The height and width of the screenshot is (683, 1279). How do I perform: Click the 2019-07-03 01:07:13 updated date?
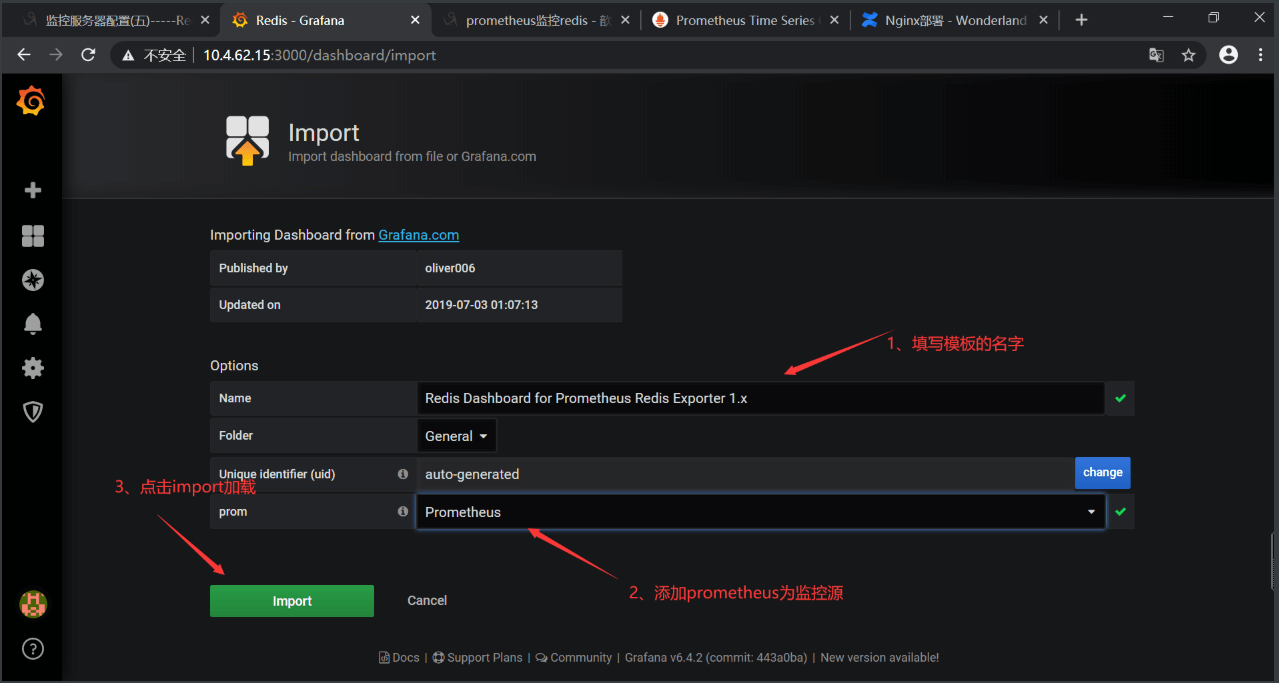tap(481, 305)
